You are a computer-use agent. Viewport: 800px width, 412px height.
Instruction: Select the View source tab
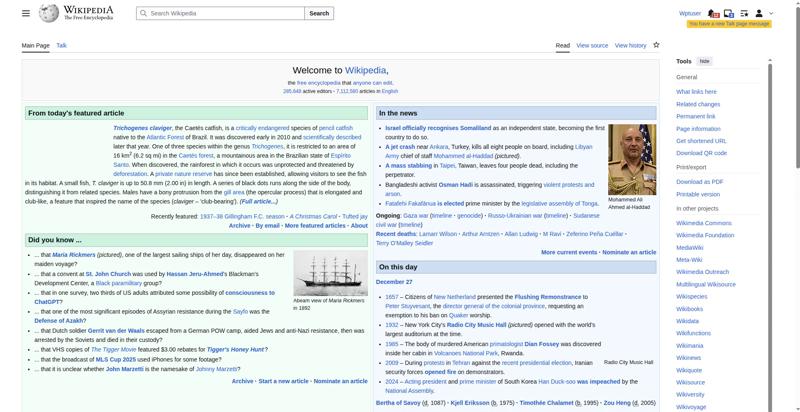coord(592,45)
